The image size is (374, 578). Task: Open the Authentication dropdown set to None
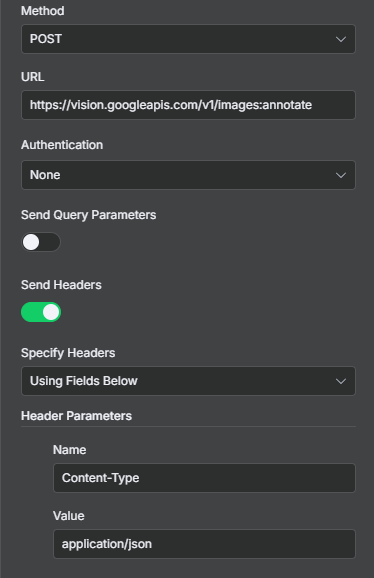click(x=188, y=175)
